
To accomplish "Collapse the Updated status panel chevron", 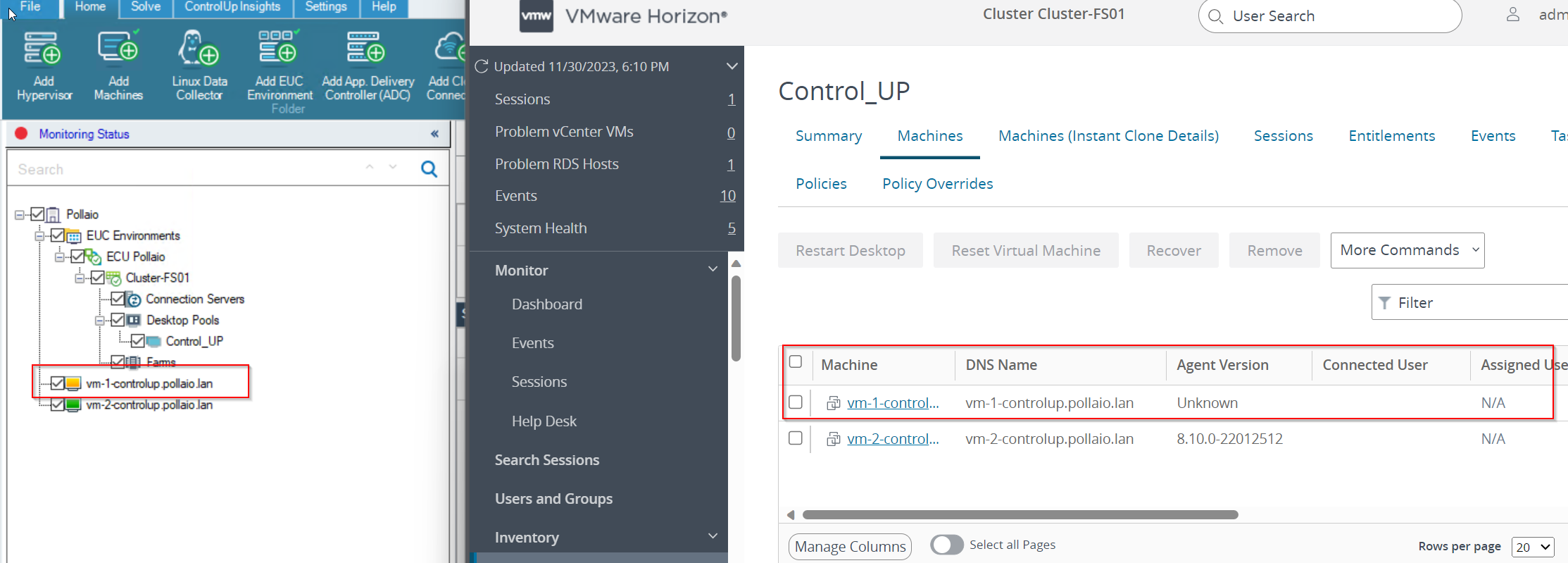I will (732, 66).
